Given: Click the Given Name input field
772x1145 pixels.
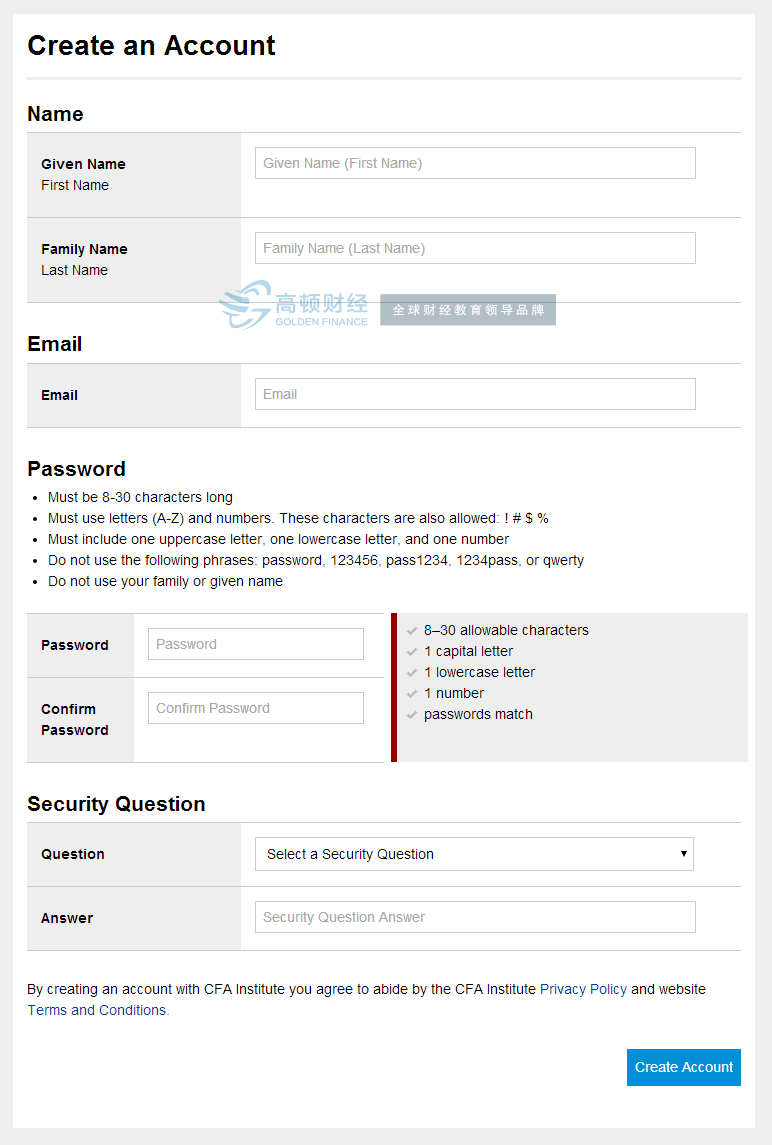Looking at the screenshot, I should (475, 163).
